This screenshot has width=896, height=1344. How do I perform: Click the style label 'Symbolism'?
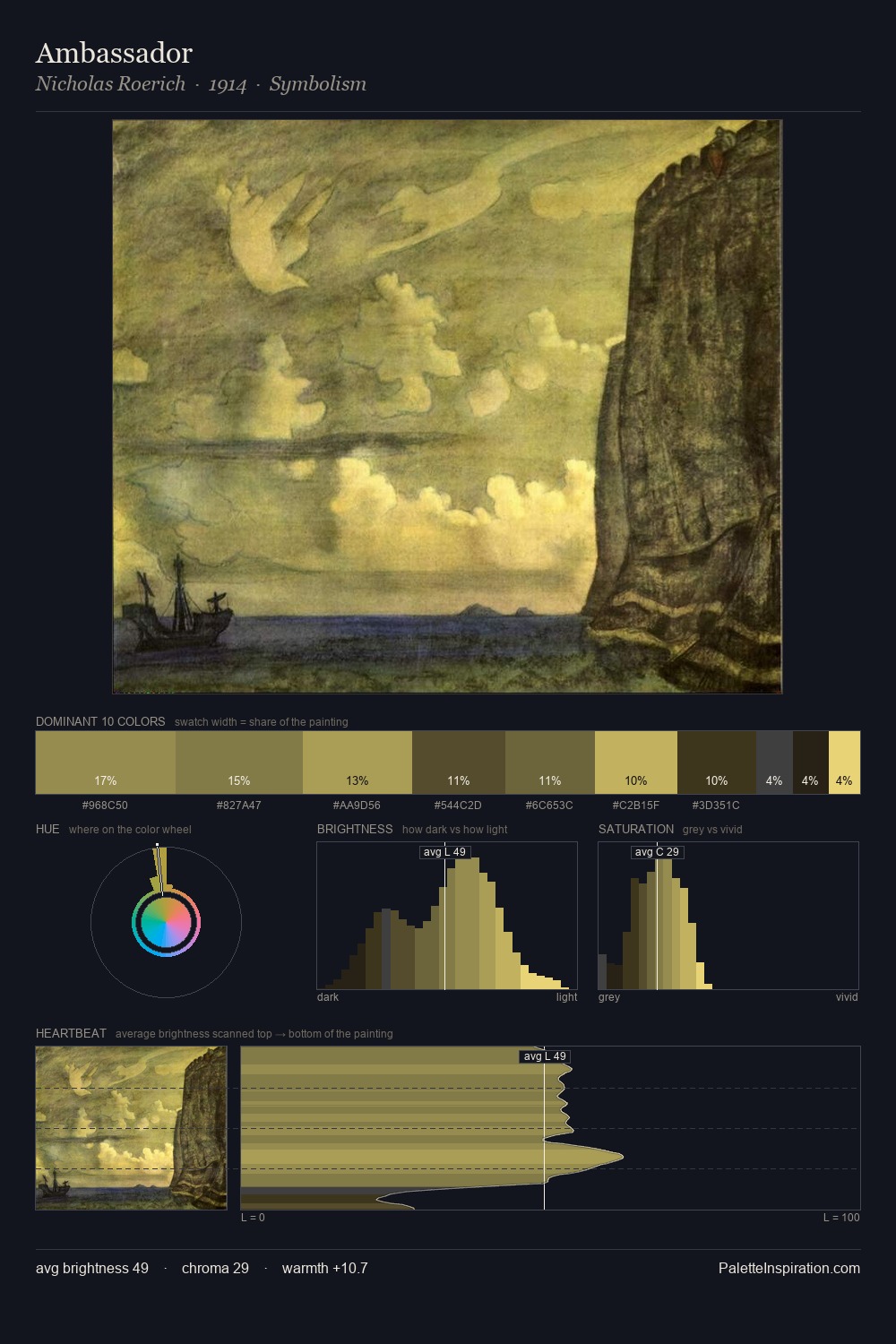(318, 84)
